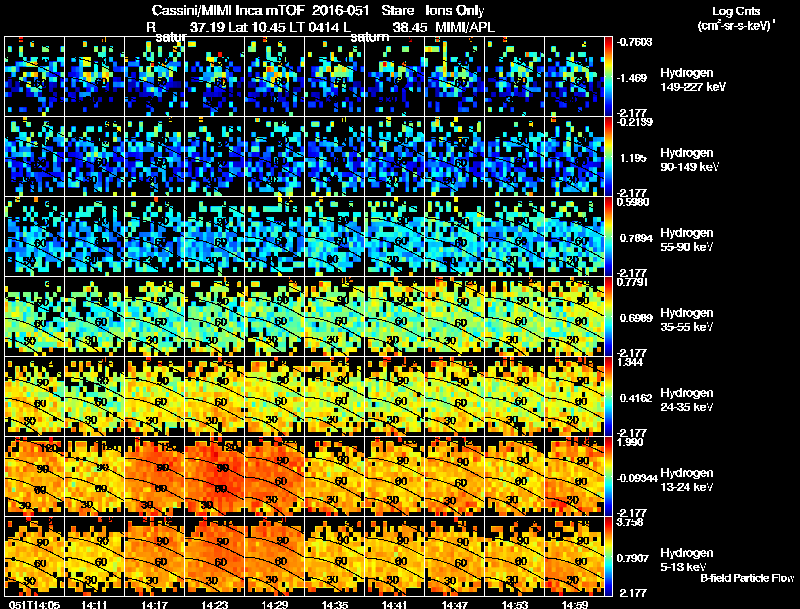Click the '38.45' L-value in header
Screen dimensions: 800x609
[410, 27]
